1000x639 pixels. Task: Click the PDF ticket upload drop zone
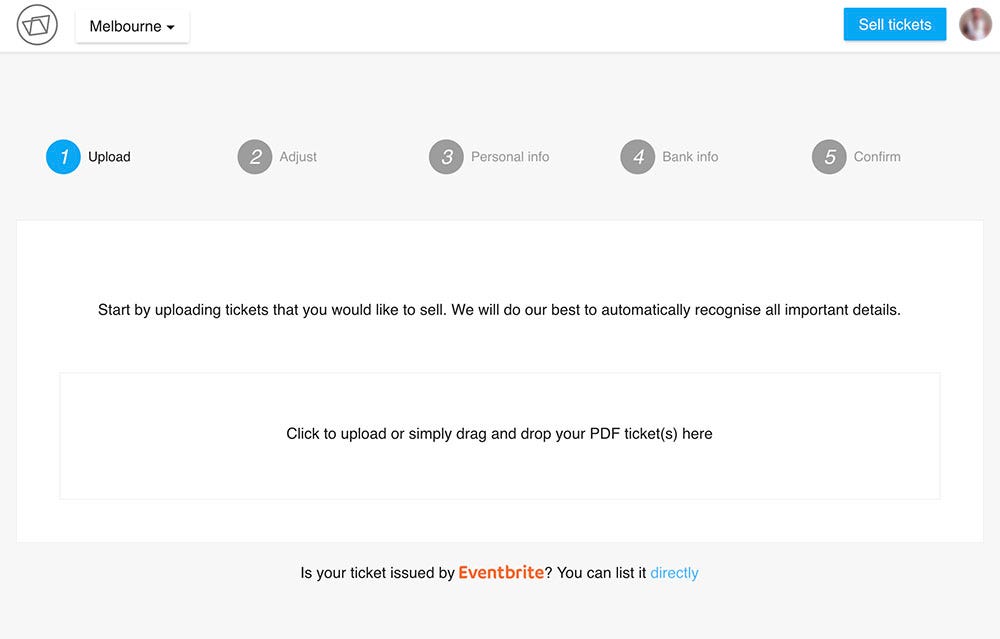pos(499,436)
